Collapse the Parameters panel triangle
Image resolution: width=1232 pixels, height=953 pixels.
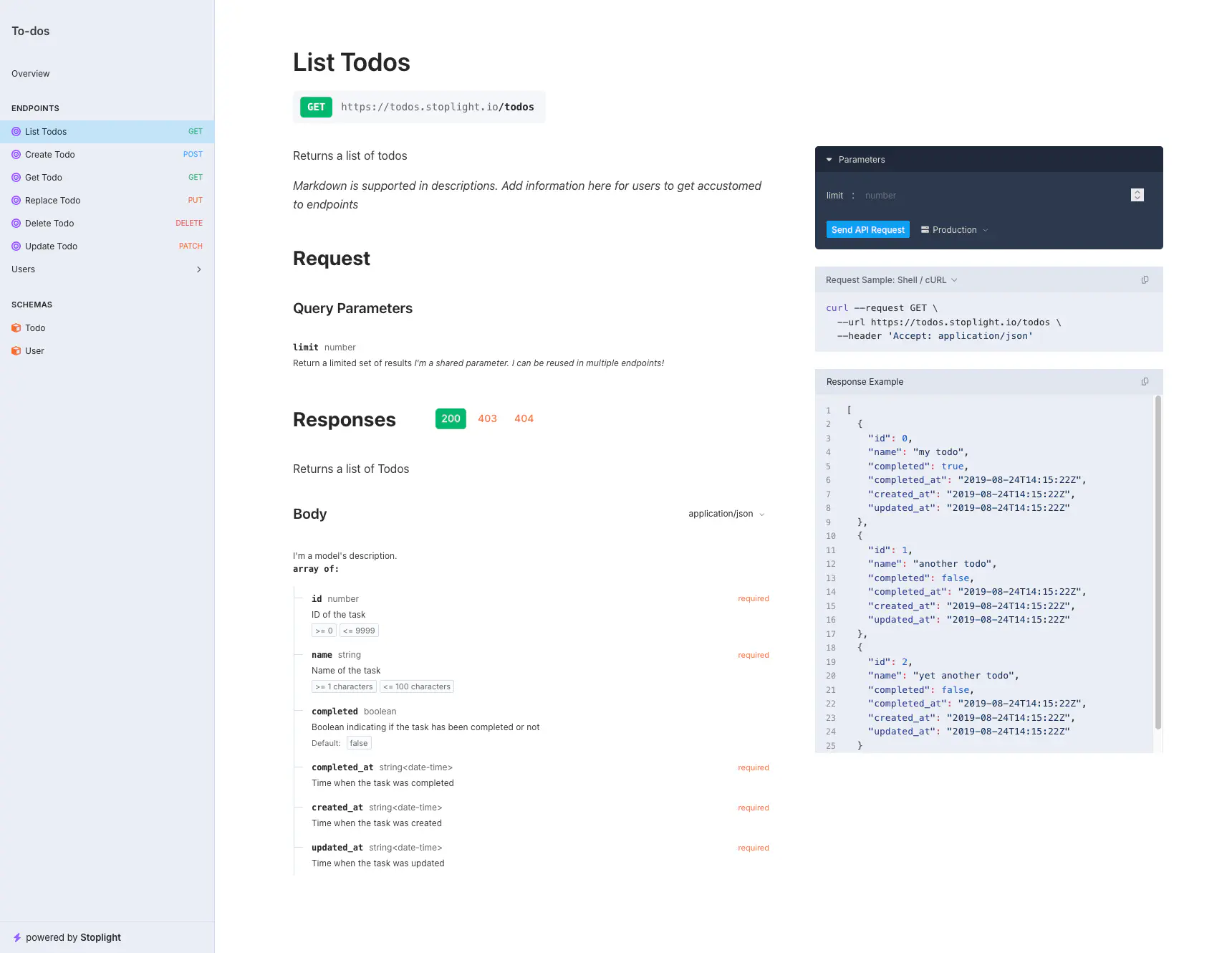click(x=829, y=160)
